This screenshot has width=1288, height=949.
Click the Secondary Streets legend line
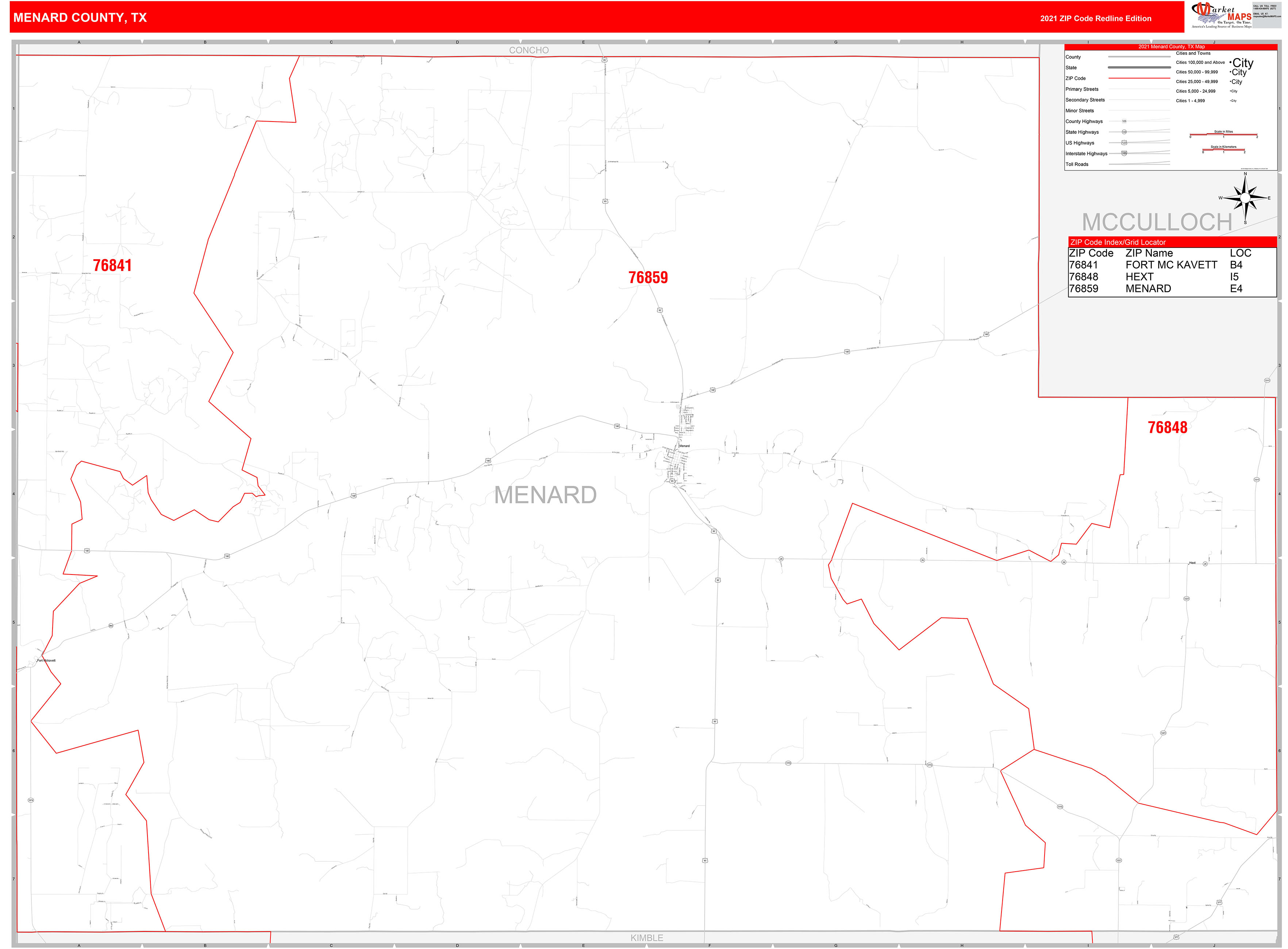pos(1140,100)
